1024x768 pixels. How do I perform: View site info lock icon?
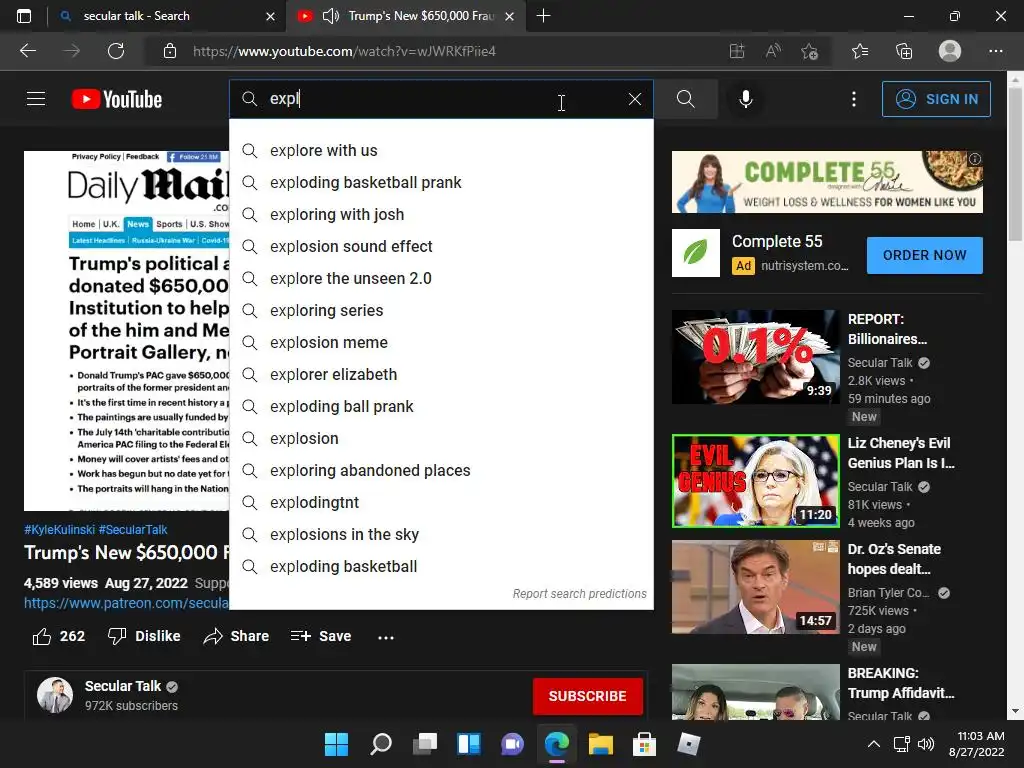point(170,51)
